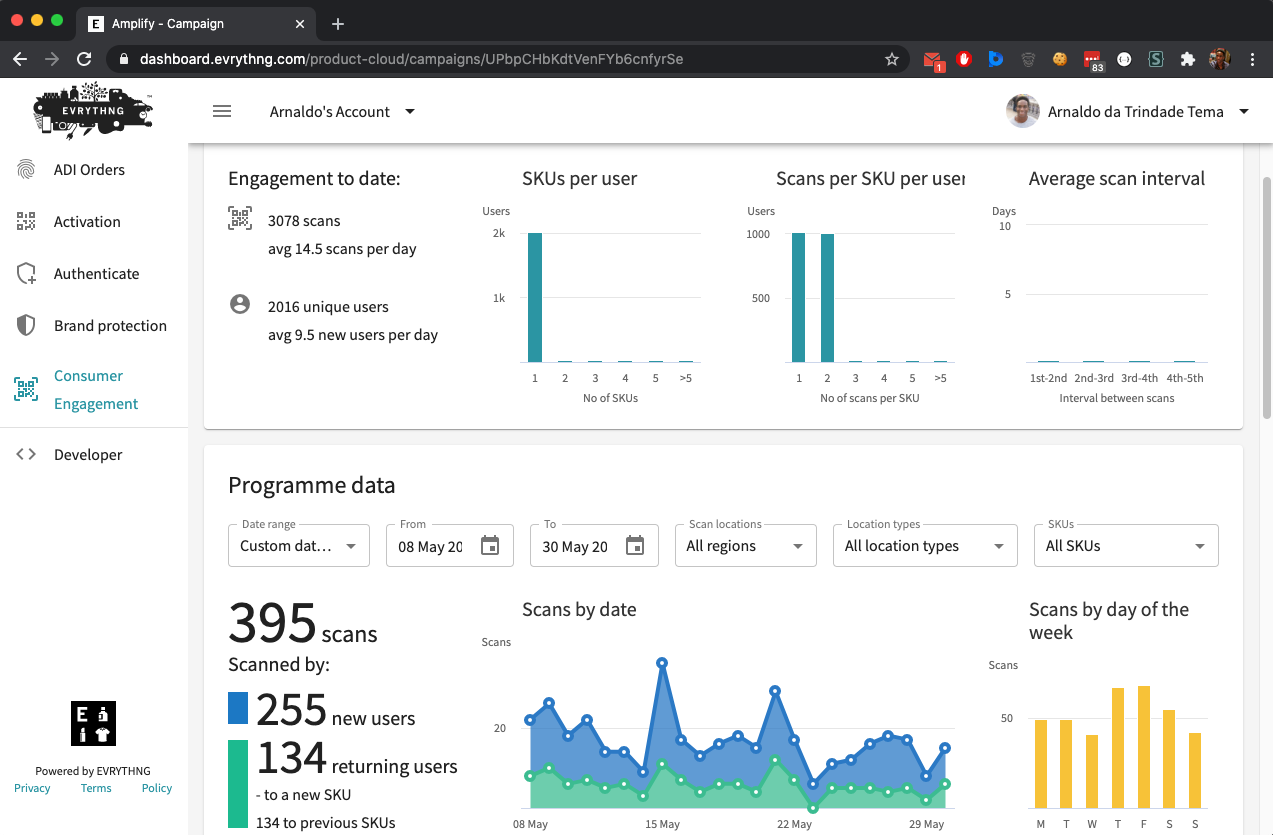This screenshot has height=835, width=1273.
Task: Click the site lock icon in address bar
Action: [x=125, y=59]
